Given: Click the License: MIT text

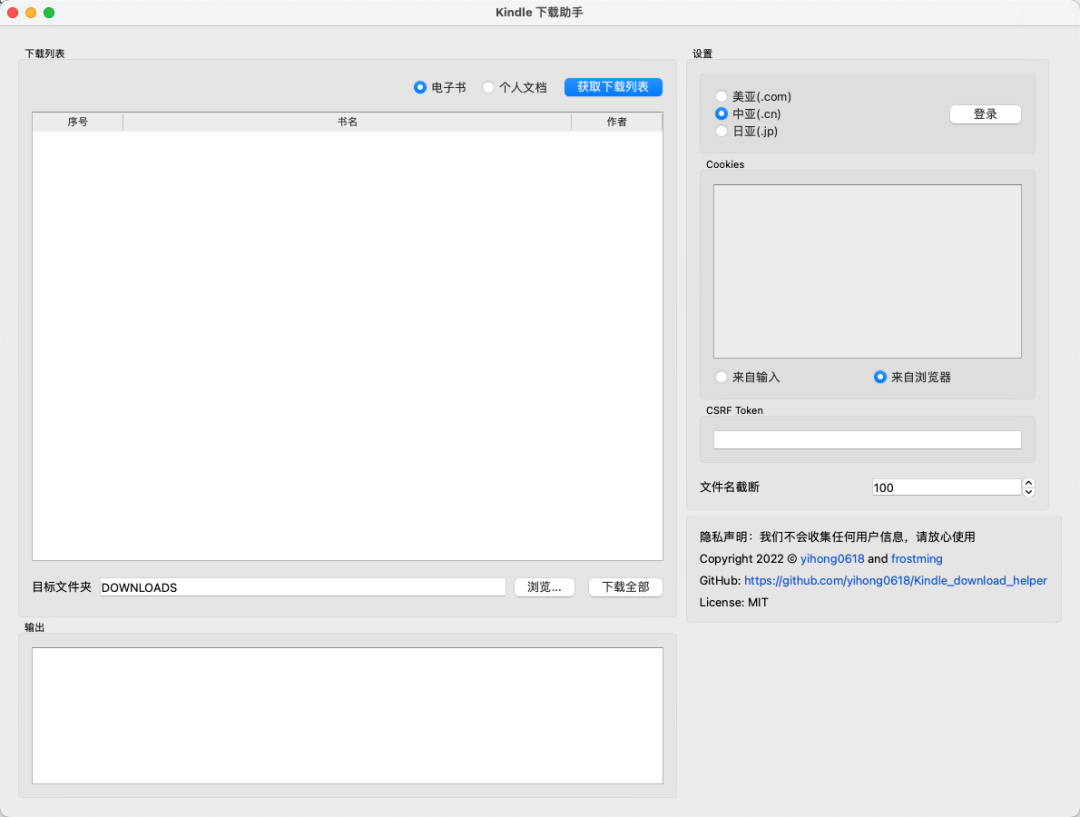Looking at the screenshot, I should coord(734,602).
